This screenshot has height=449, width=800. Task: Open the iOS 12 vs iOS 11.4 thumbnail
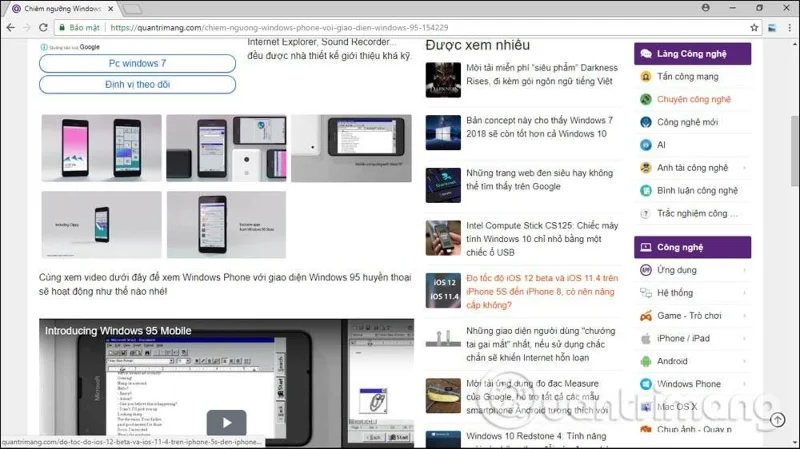point(443,290)
